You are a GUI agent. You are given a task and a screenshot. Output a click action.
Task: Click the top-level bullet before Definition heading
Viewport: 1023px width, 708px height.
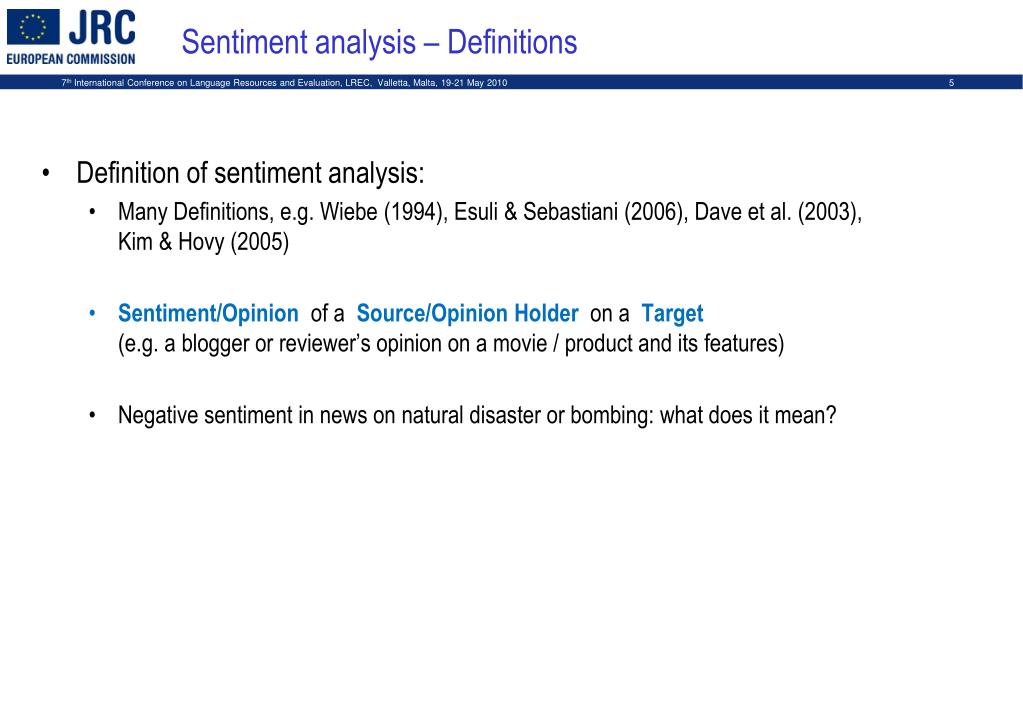click(46, 174)
